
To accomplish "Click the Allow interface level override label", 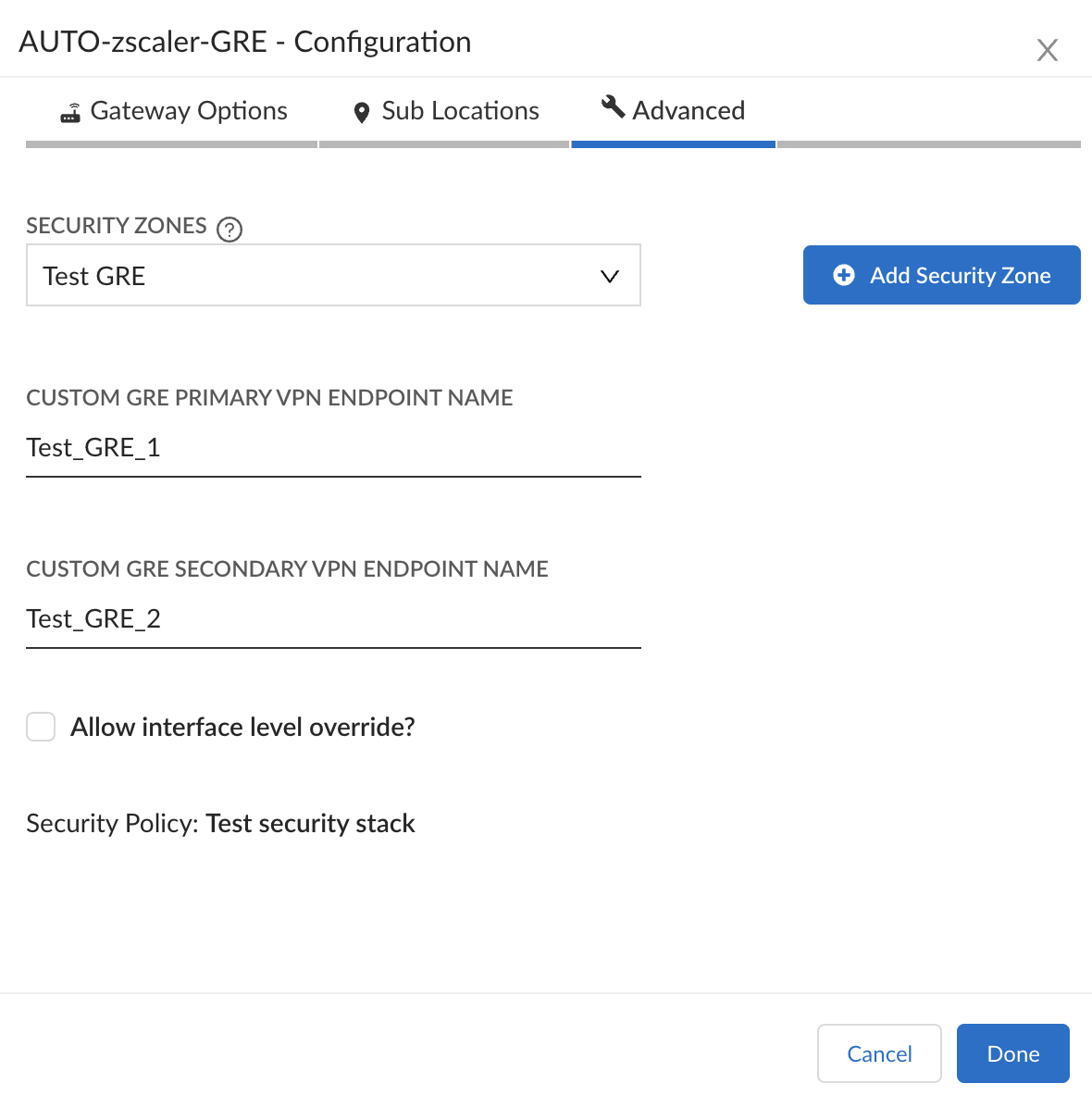I will [x=242, y=728].
